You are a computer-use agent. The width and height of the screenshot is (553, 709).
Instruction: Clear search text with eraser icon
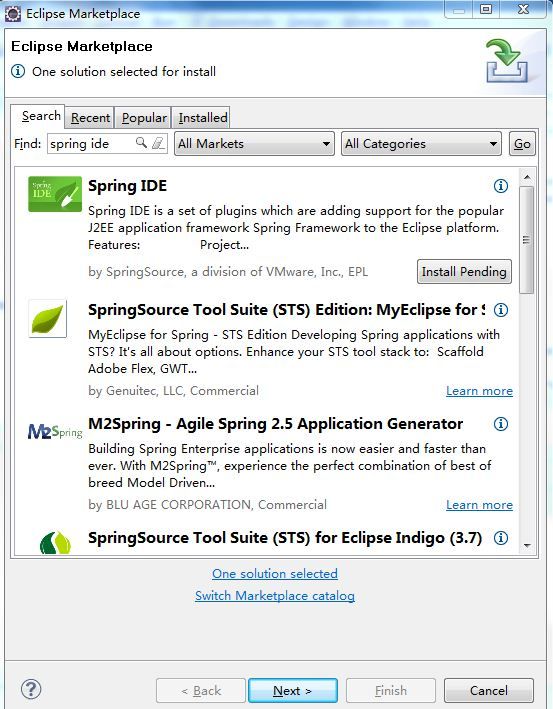click(158, 143)
